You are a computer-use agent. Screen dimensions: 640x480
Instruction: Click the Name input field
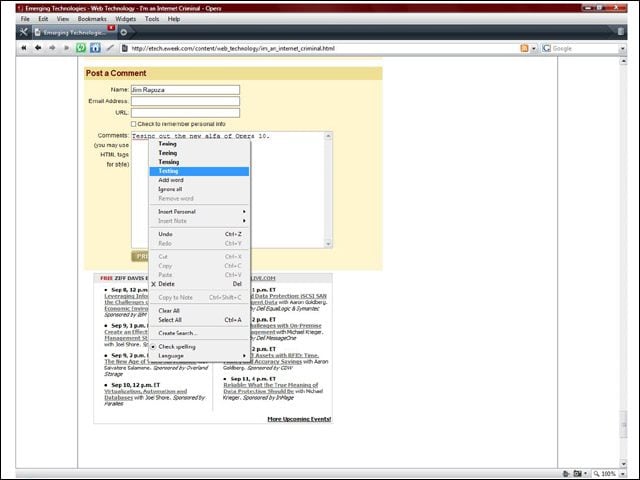[185, 90]
